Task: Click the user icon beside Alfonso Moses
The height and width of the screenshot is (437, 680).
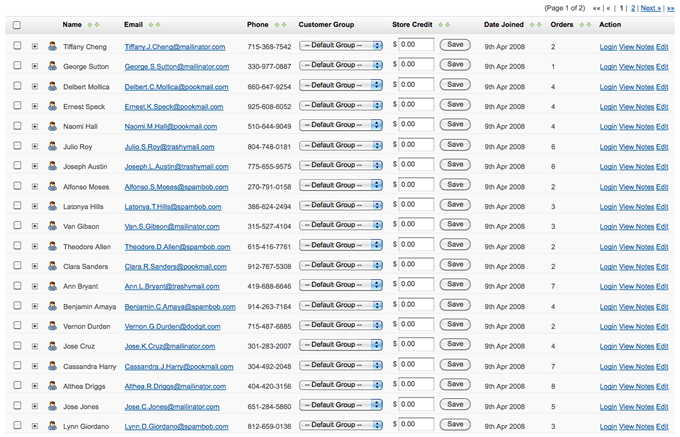Action: [52, 186]
